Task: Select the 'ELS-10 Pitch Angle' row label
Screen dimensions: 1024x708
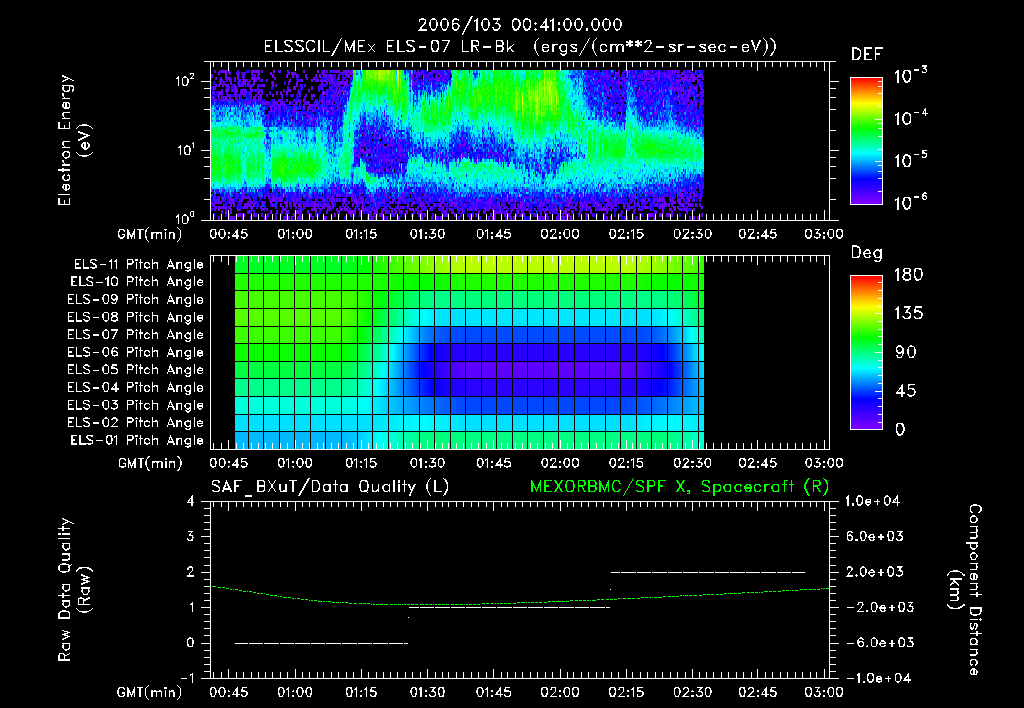Action: pos(137,282)
